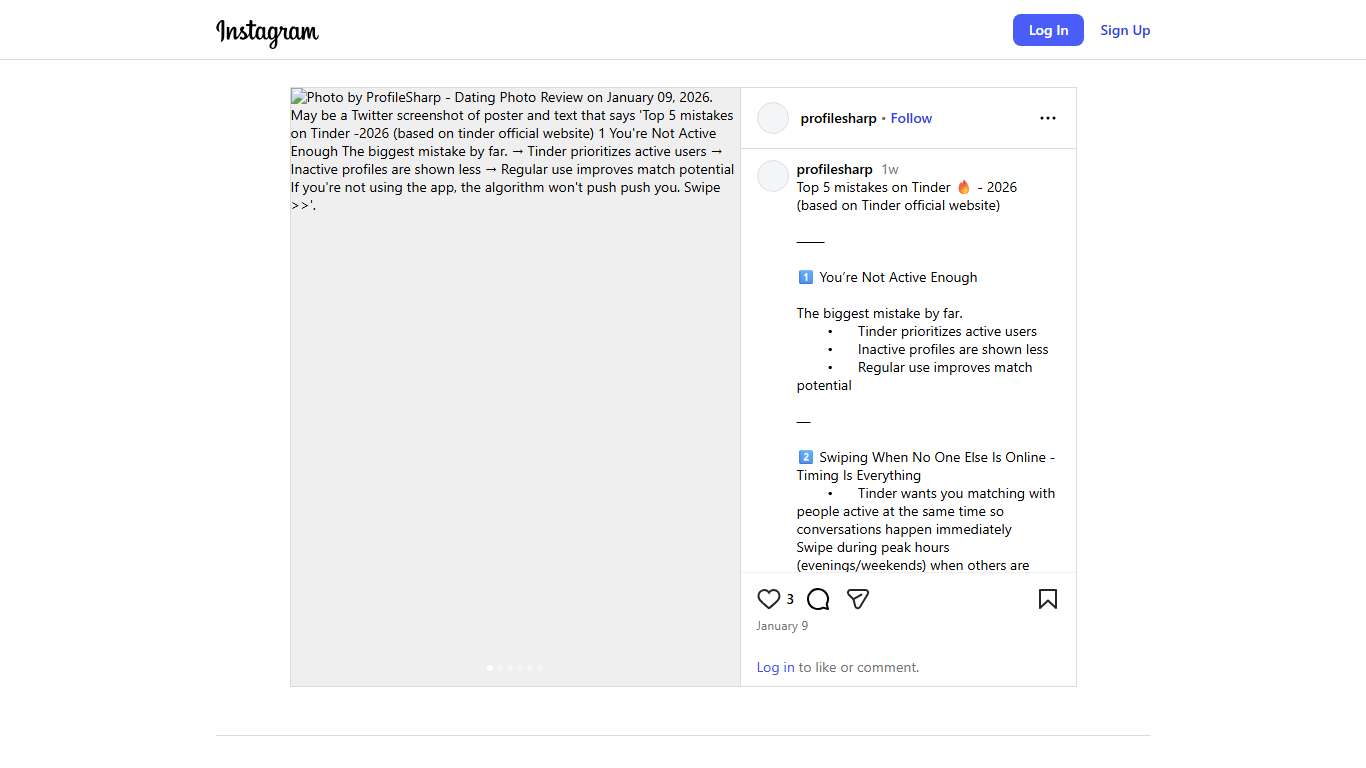Follow the profilesharp account
Screen dimensions: 1366x768
click(911, 118)
